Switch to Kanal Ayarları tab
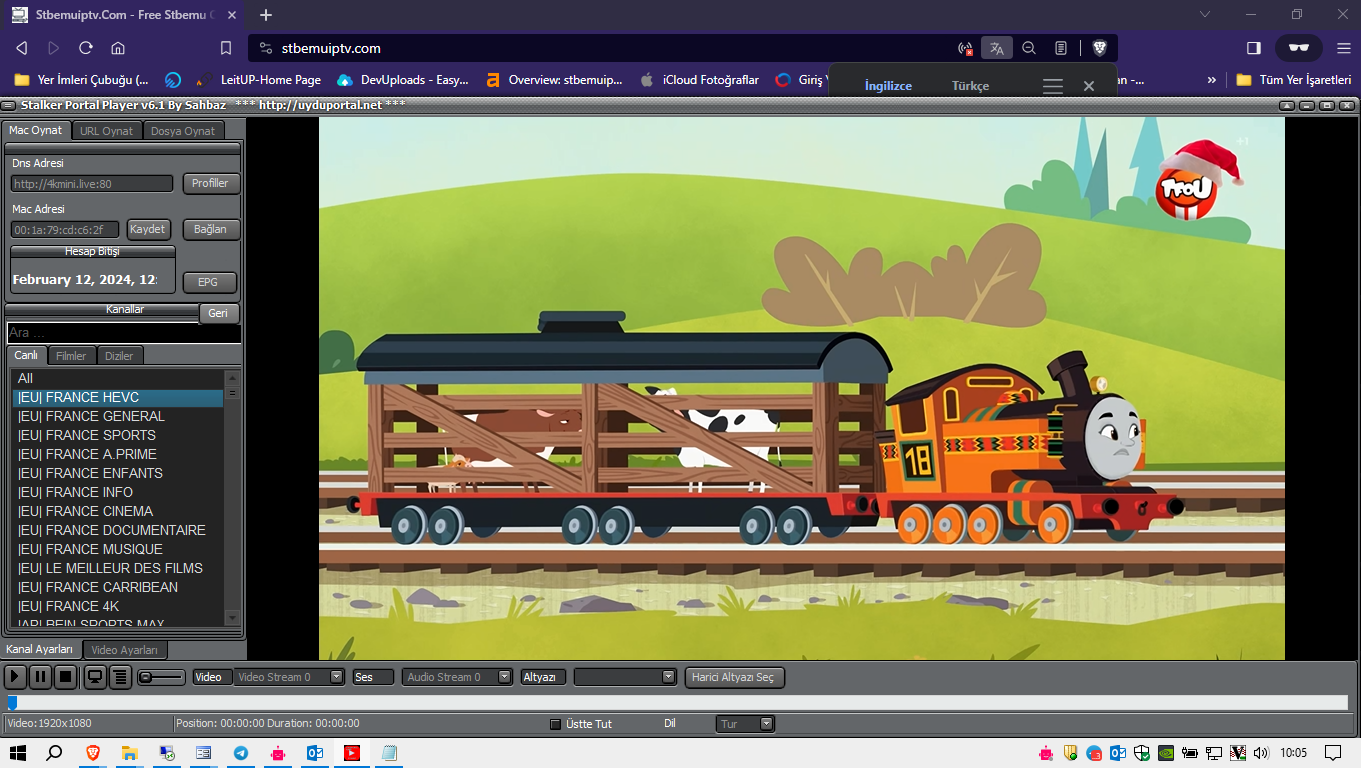Viewport: 1361px width, 768px height. coord(40,649)
